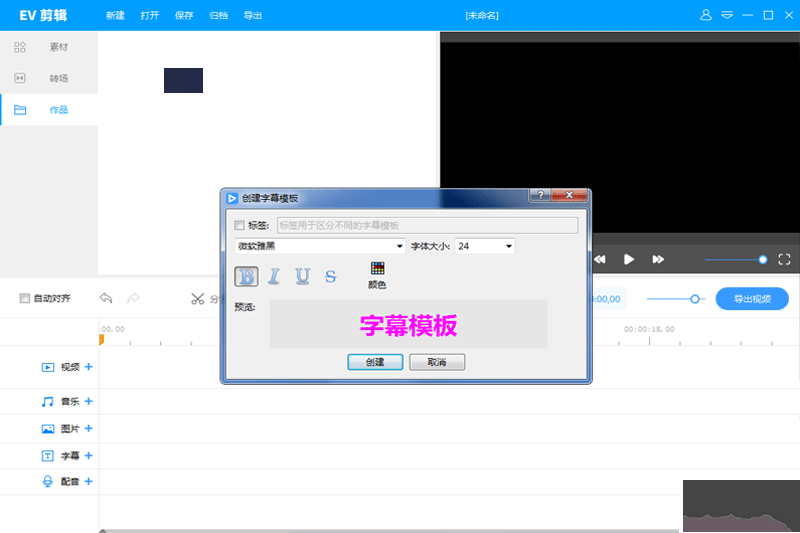
Task: Click the 音乐 track note icon
Action: (47, 402)
